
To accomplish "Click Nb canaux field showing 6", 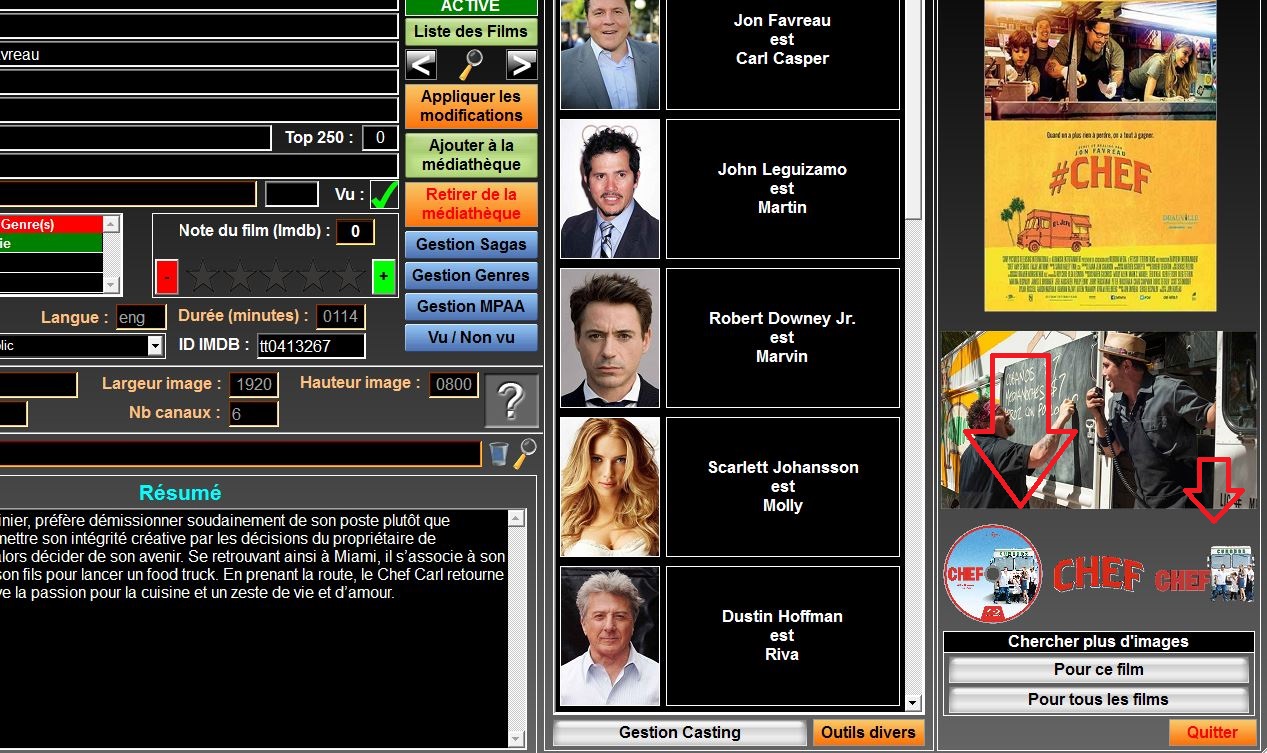I will click(254, 414).
